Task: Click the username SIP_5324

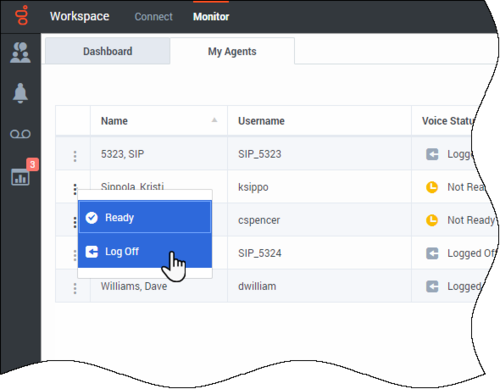Action: [260, 253]
